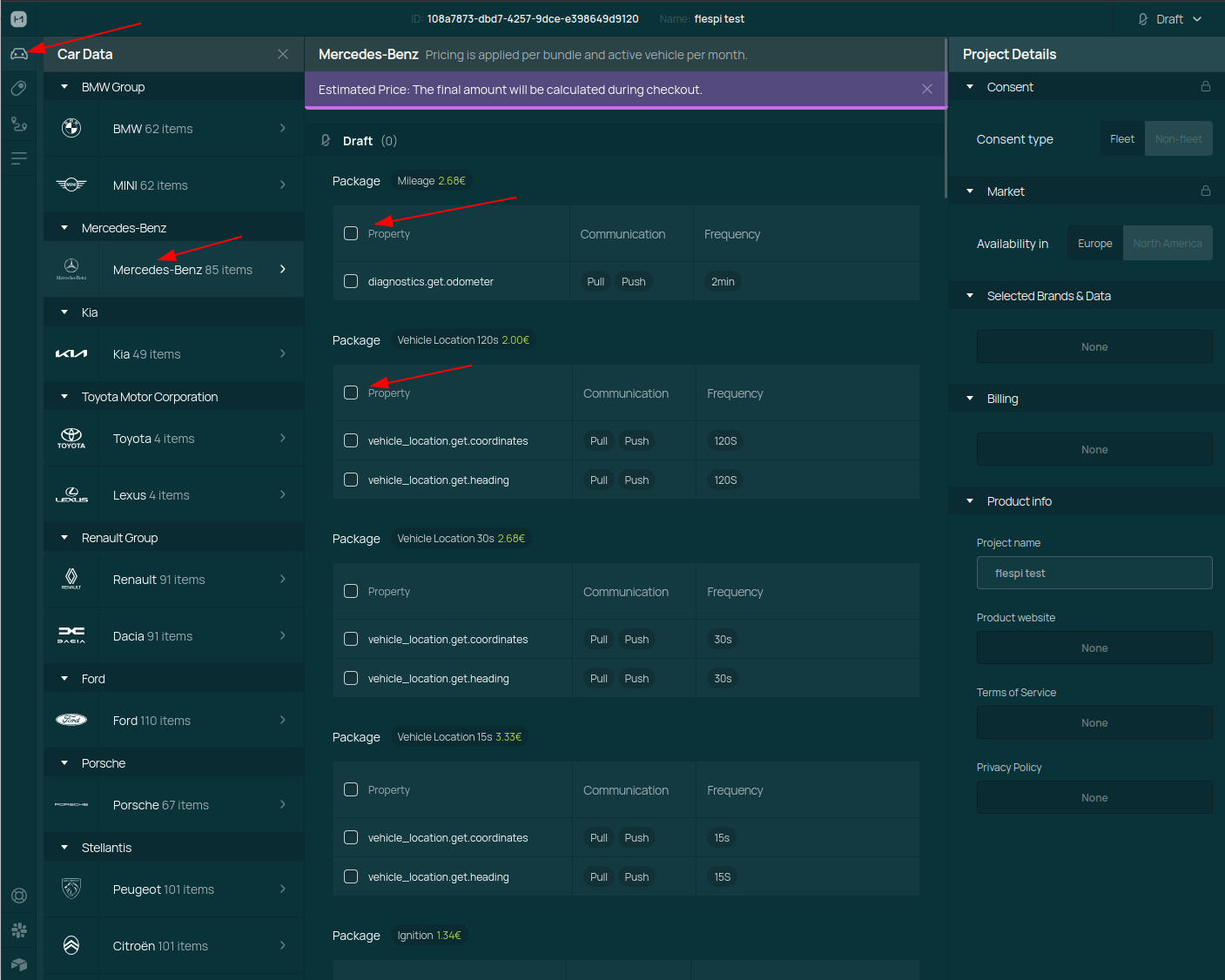Click the Kia brand logo
The image size is (1225, 980).
point(71,353)
